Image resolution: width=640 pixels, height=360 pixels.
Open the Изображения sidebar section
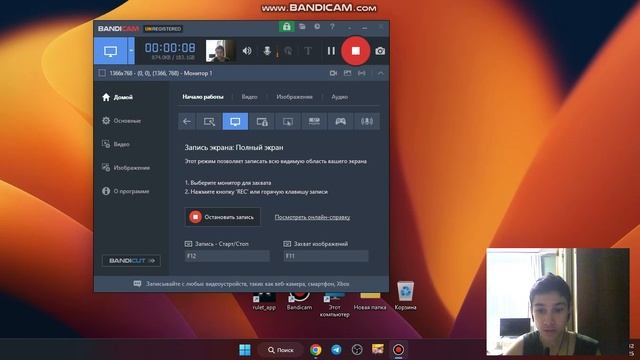(126, 168)
